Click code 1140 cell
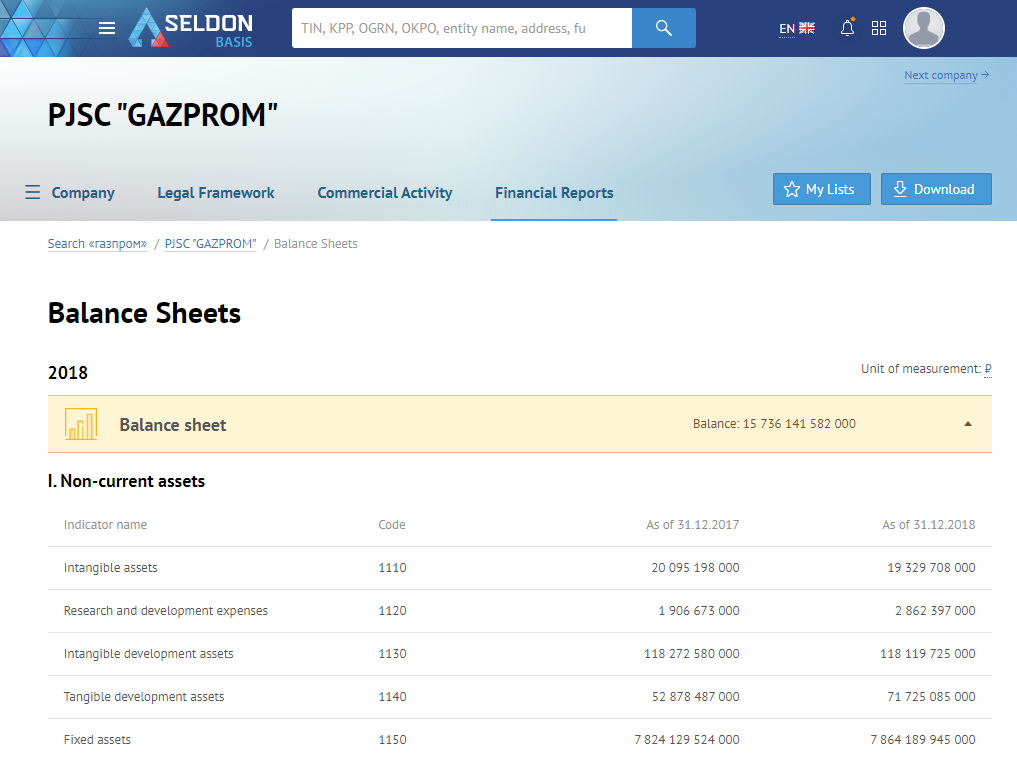 coord(392,696)
